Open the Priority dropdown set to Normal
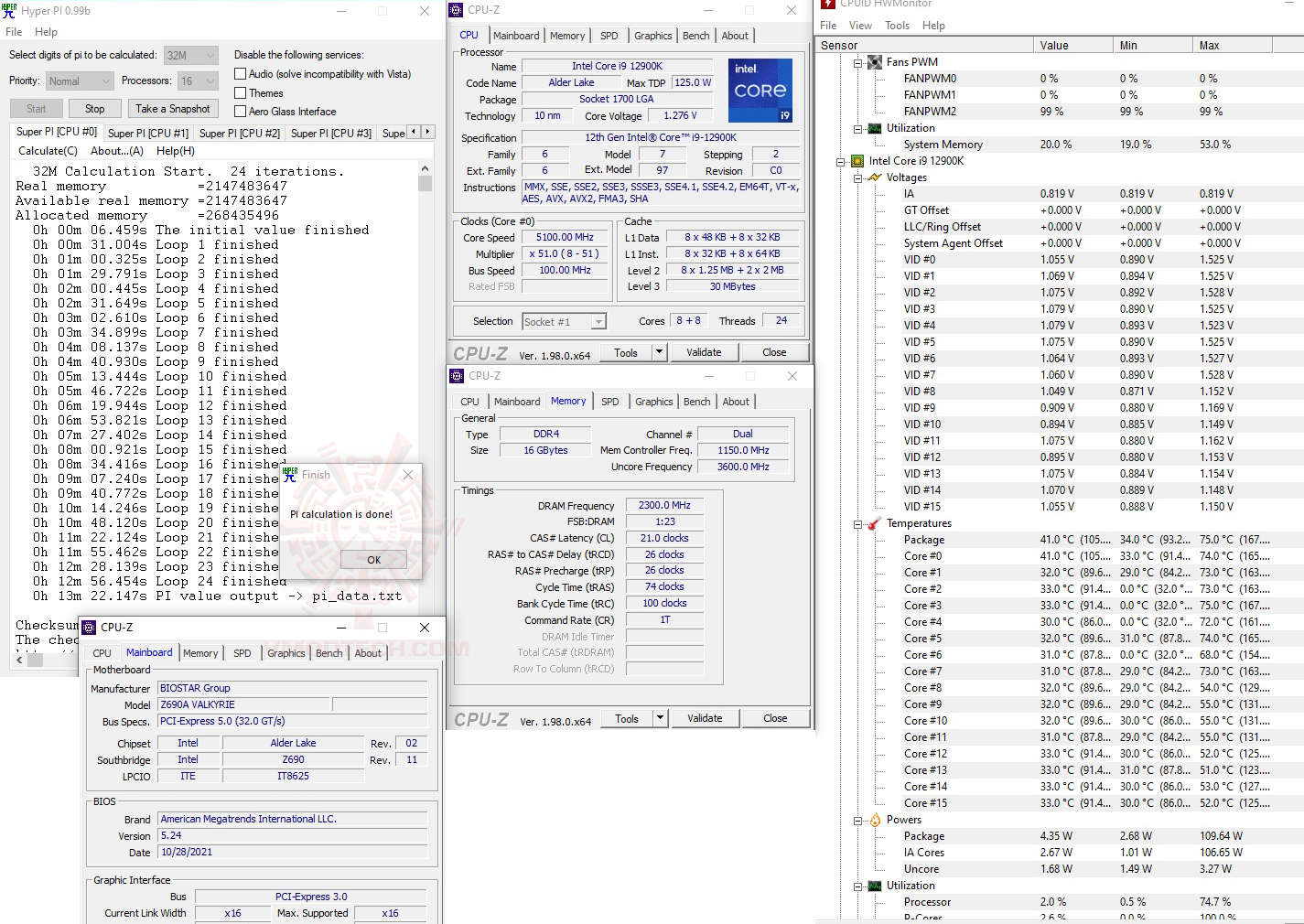The image size is (1304, 924). pyautogui.click(x=80, y=81)
